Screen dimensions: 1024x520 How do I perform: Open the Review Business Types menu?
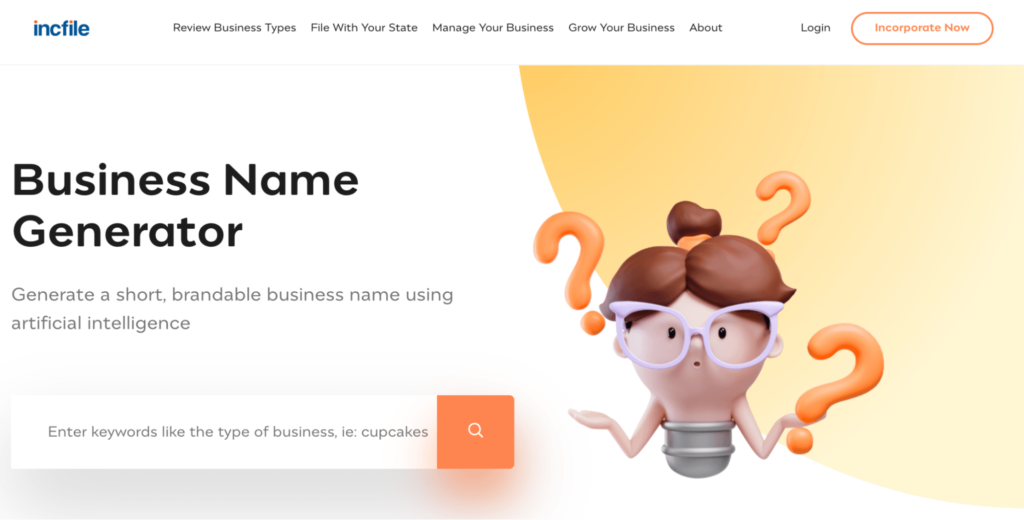(x=234, y=28)
